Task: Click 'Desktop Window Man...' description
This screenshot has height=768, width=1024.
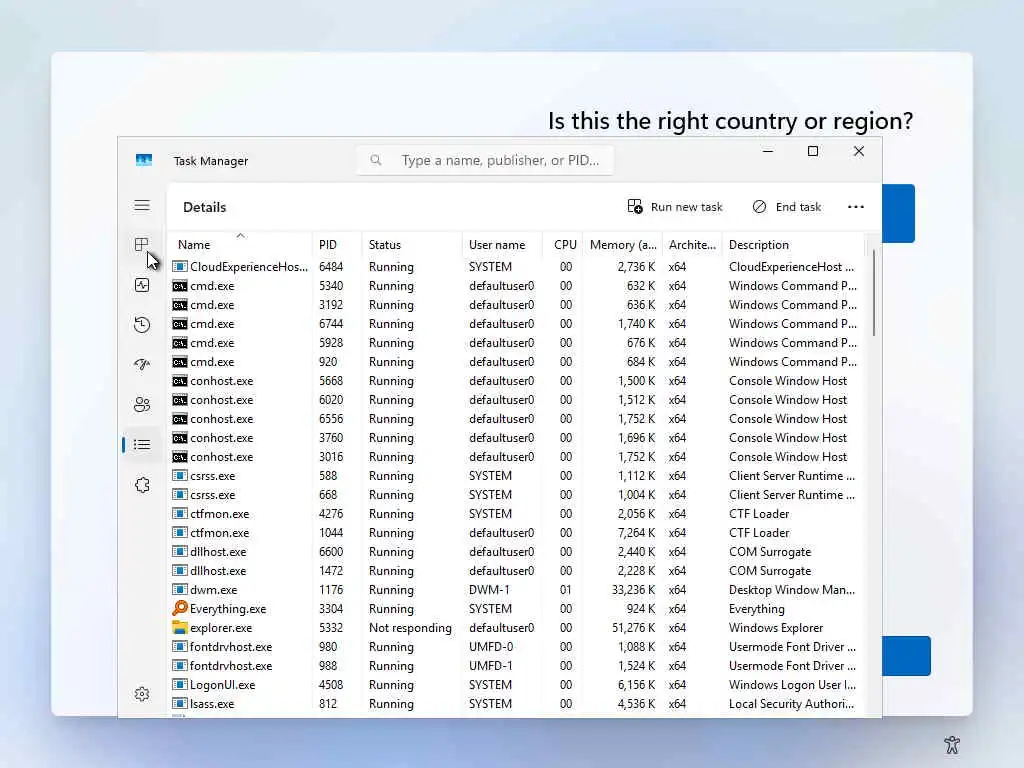Action: click(x=792, y=590)
